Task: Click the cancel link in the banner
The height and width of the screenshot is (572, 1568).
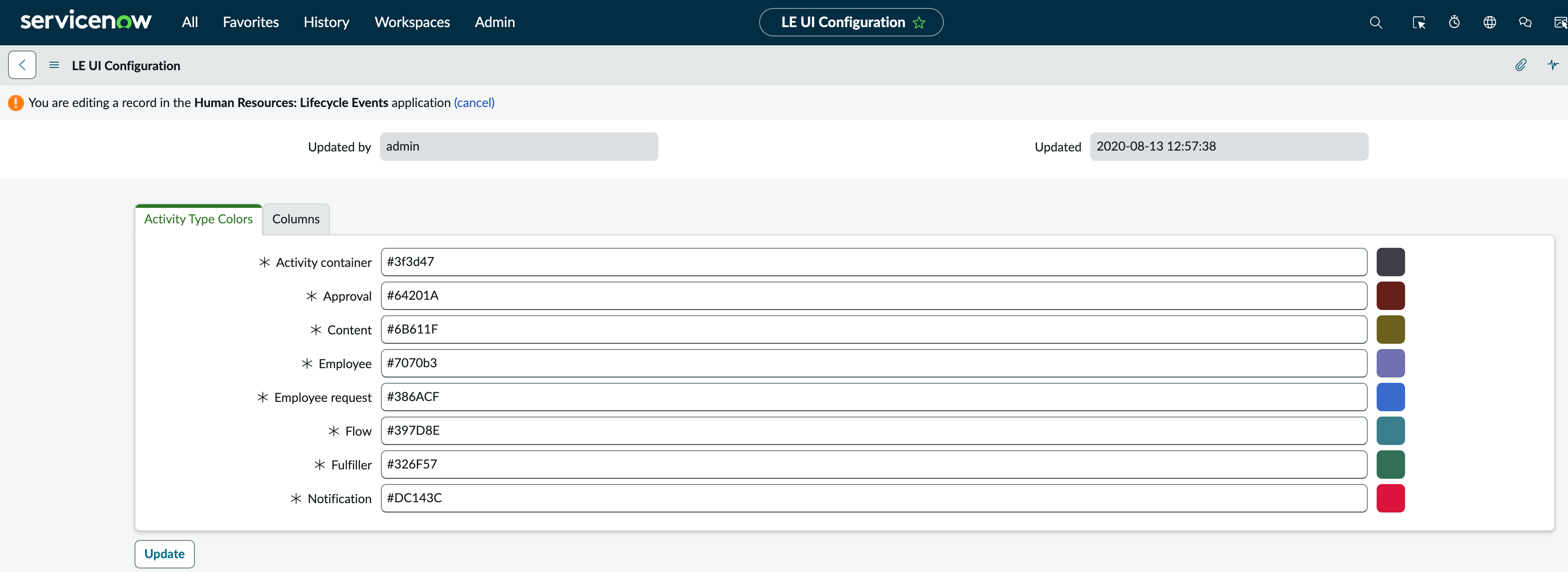Action: tap(474, 102)
